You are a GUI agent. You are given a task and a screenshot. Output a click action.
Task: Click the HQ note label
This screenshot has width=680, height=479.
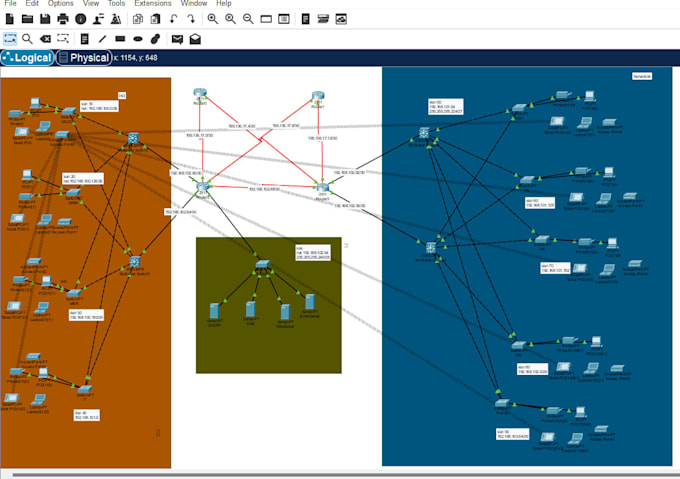click(122, 95)
